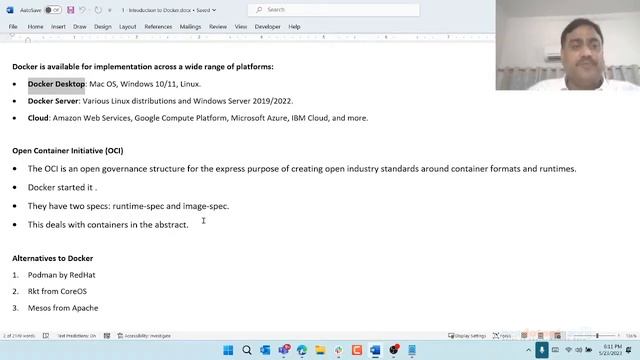
Task: Open the notifications bell icon
Action: 629,350
